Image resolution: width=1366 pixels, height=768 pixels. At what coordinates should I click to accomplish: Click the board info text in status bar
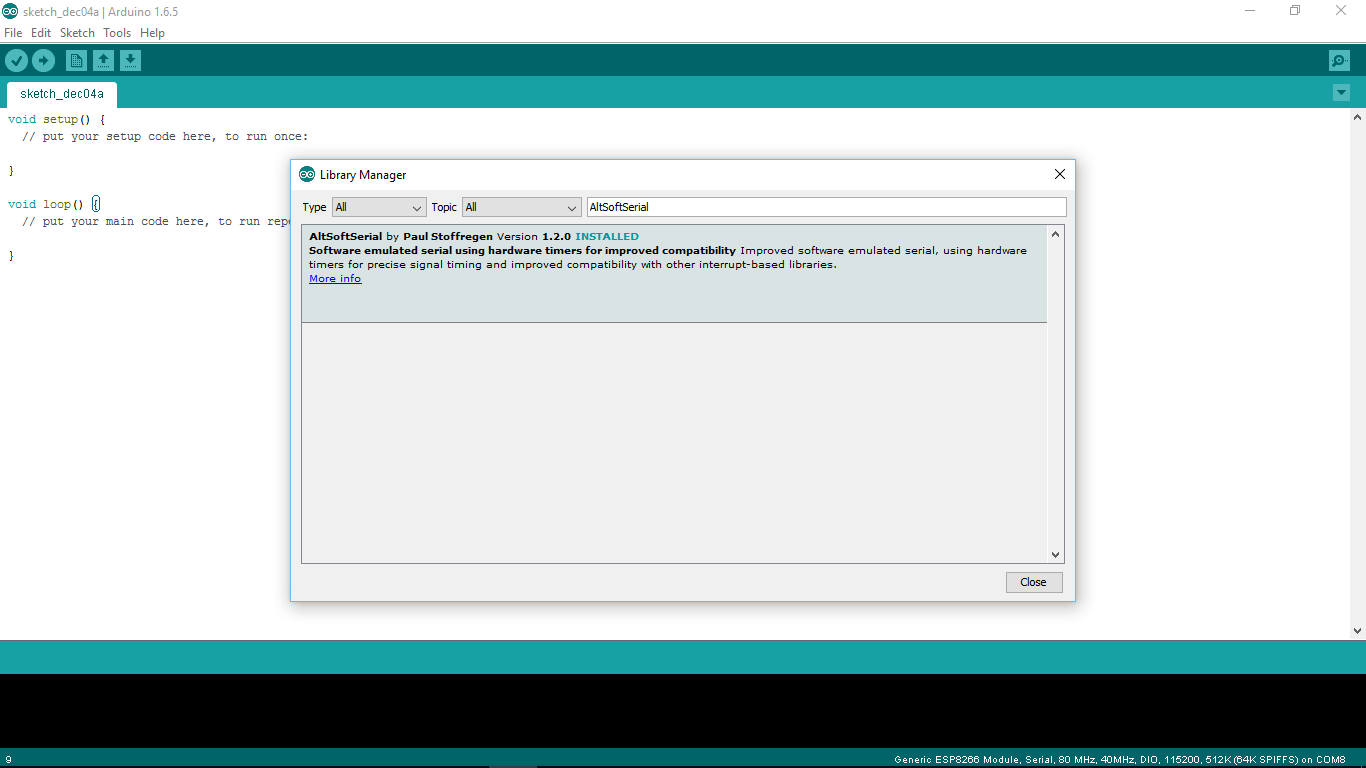pyautogui.click(x=1120, y=760)
